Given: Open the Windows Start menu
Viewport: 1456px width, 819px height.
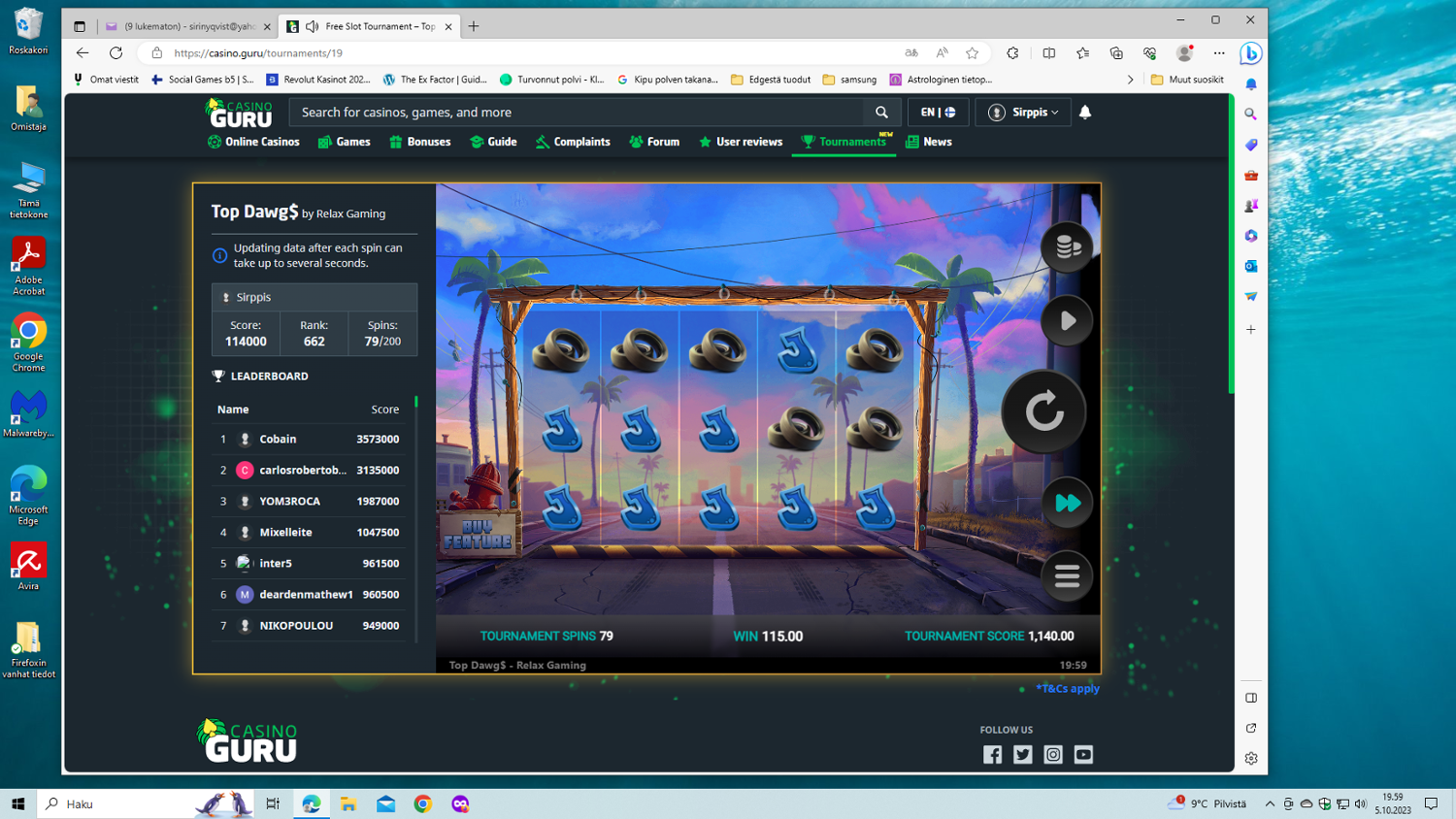Looking at the screenshot, I should 17,803.
